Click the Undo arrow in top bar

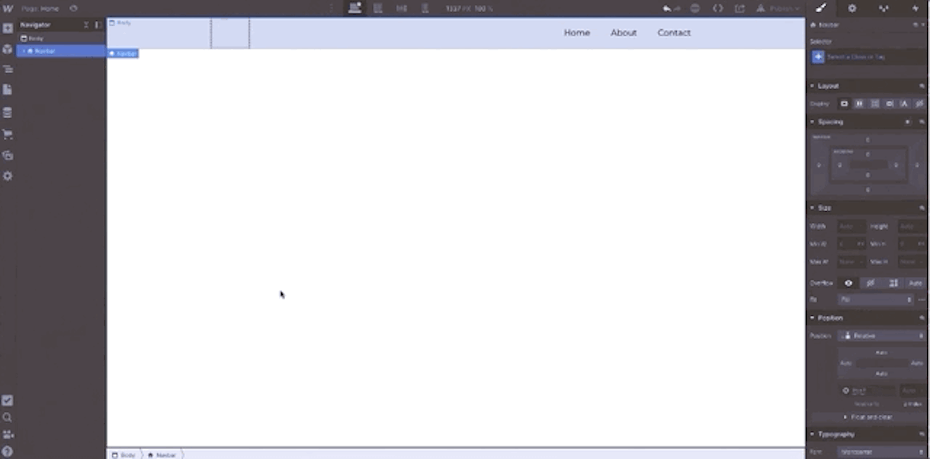click(x=667, y=8)
